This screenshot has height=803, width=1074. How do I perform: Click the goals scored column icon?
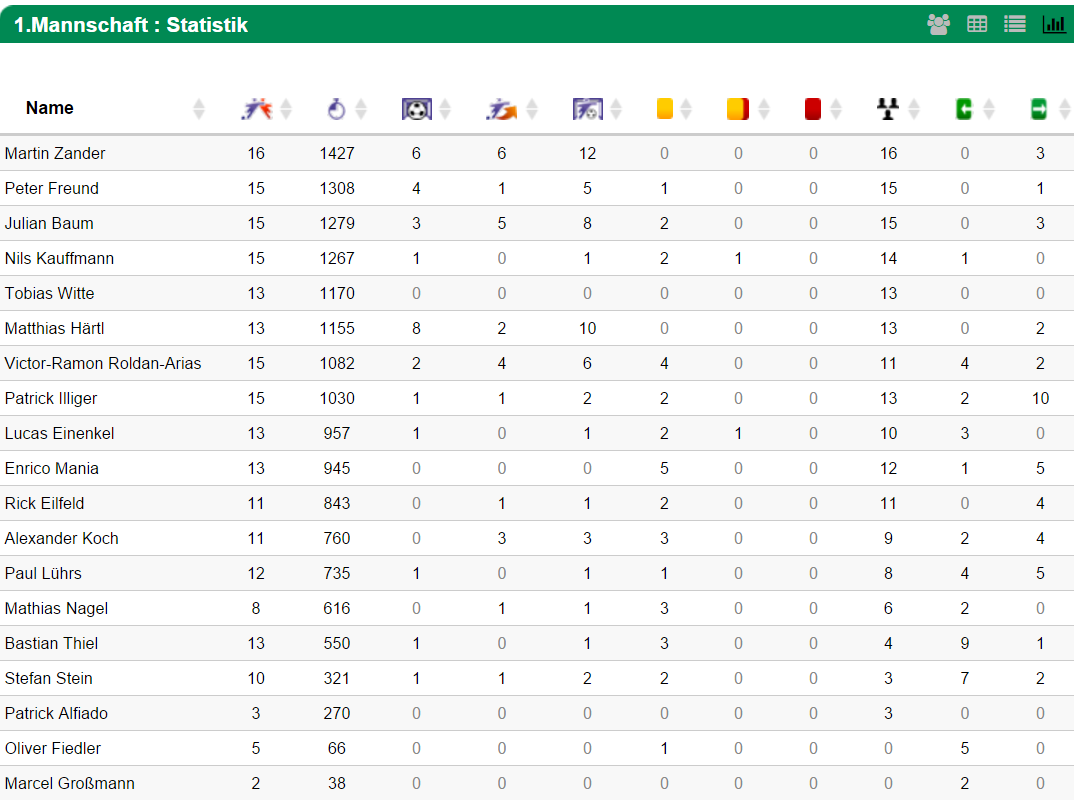pyautogui.click(x=416, y=109)
